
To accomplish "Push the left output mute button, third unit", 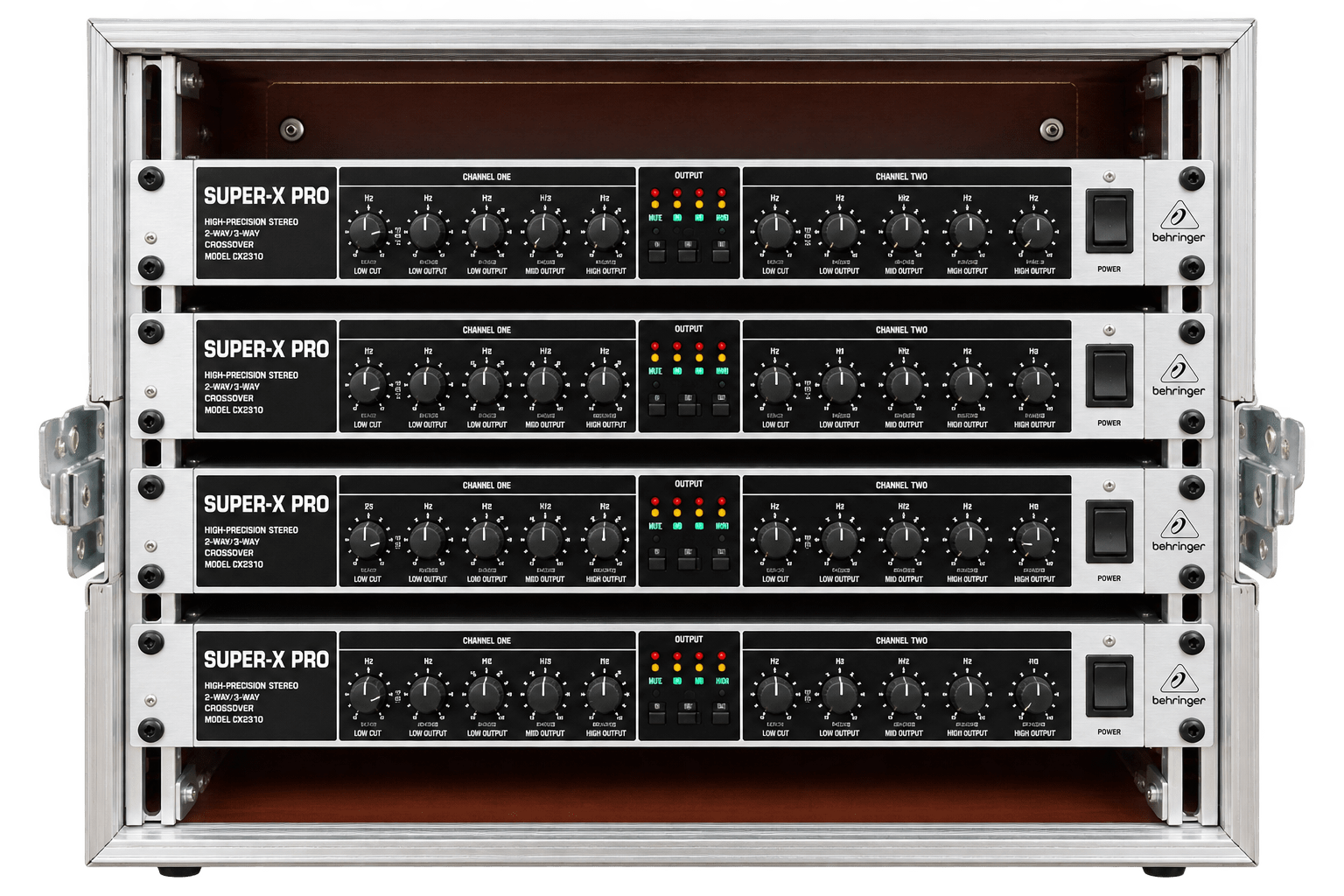I will point(656,559).
